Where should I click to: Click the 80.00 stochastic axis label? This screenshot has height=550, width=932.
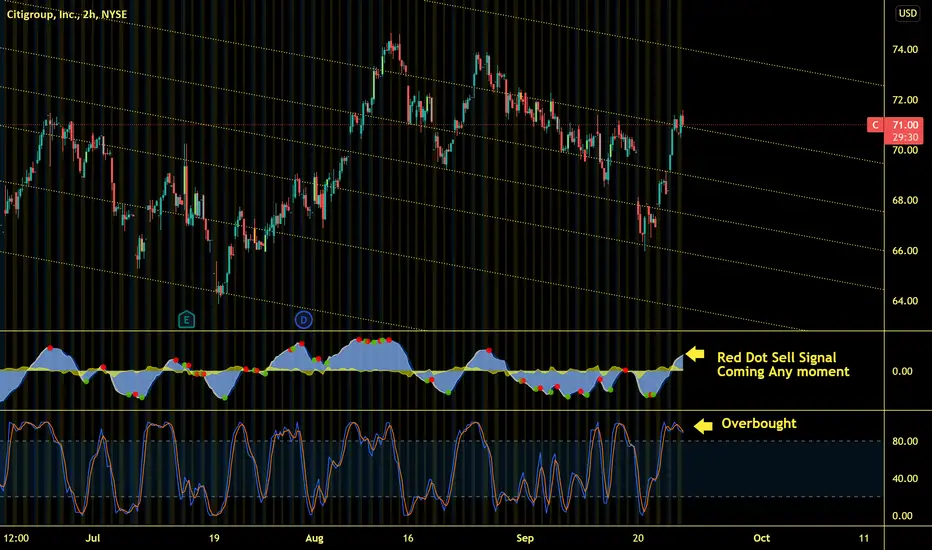[905, 441]
